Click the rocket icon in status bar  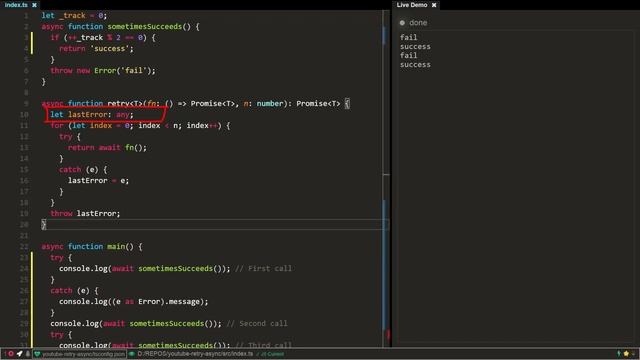19,354
